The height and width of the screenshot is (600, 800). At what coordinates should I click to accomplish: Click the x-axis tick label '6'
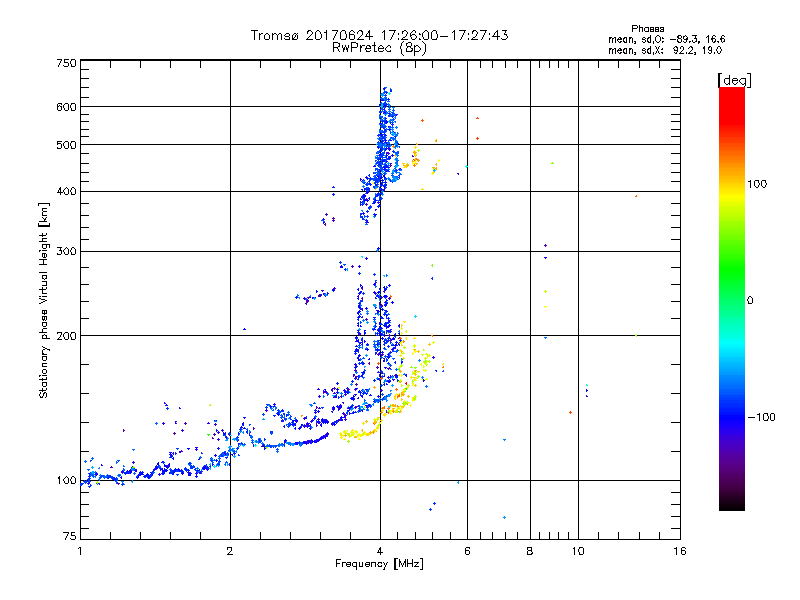[467, 551]
